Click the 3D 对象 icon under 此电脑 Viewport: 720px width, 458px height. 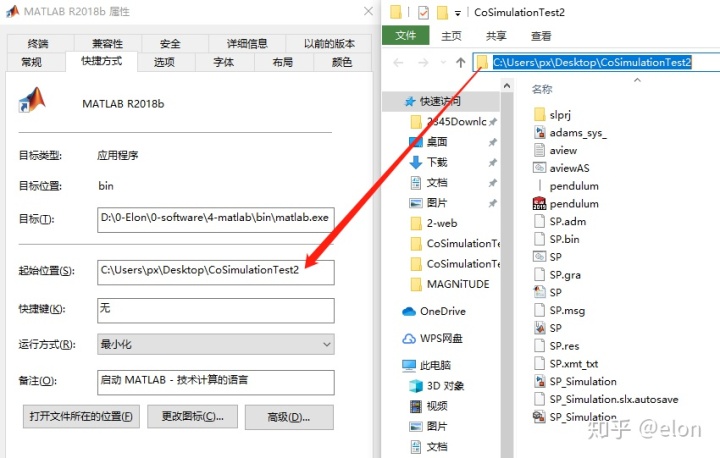pos(416,386)
